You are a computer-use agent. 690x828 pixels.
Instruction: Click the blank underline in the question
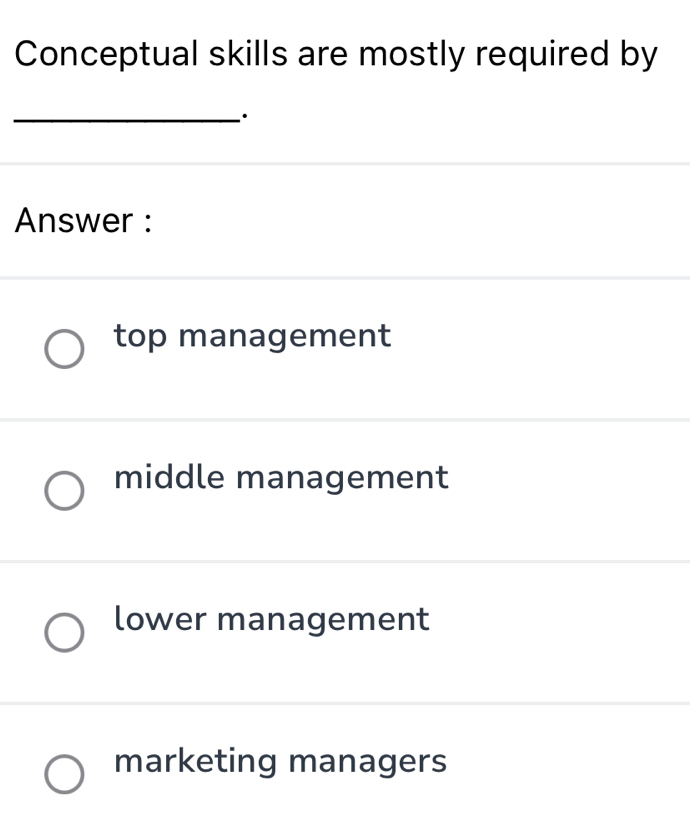126,117
